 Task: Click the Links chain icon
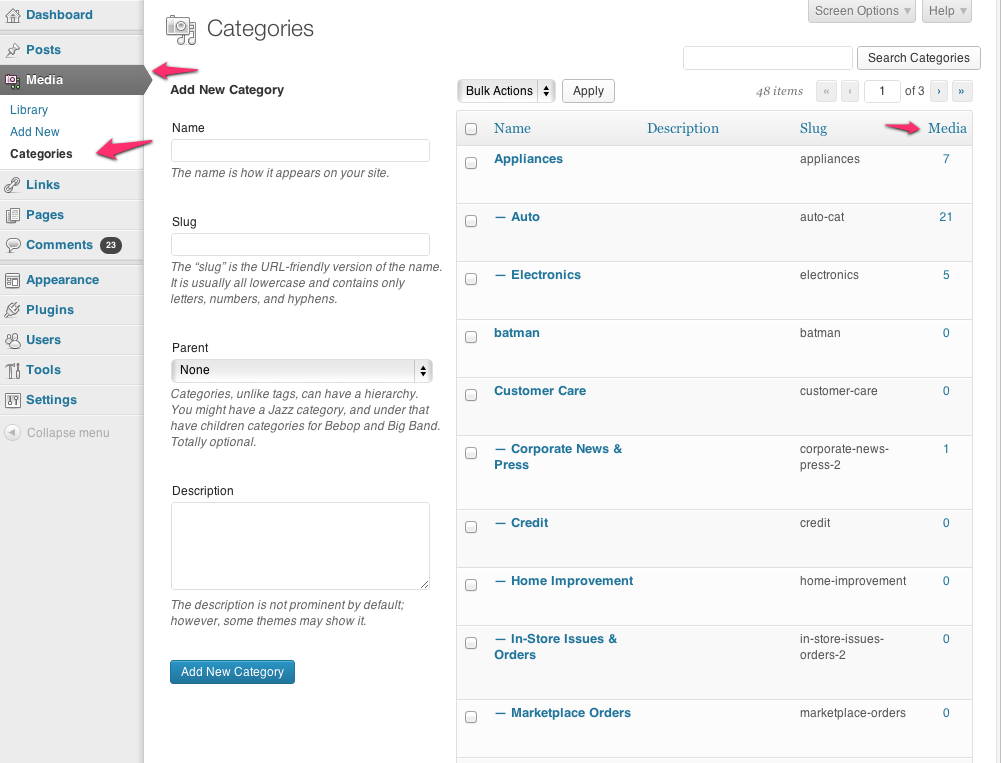pyautogui.click(x=13, y=185)
